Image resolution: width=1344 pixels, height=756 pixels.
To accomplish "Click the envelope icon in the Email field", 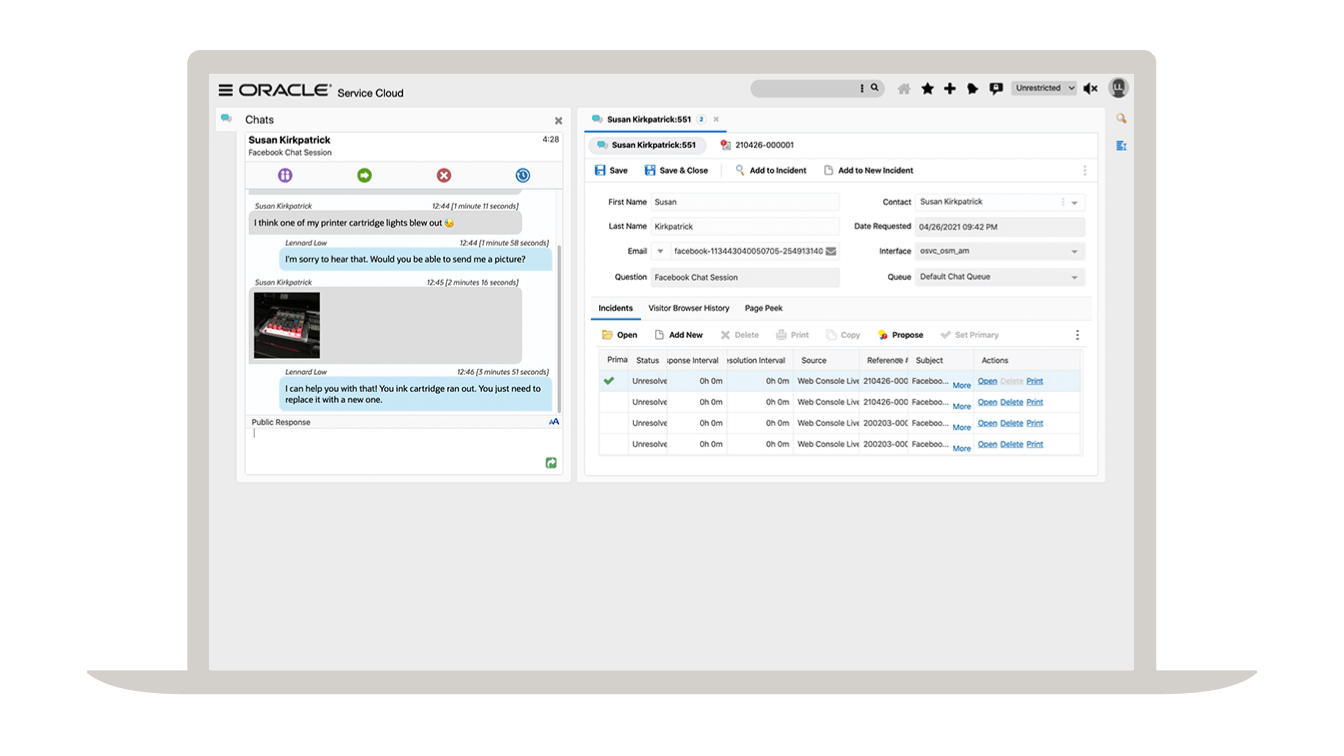I will 830,252.
